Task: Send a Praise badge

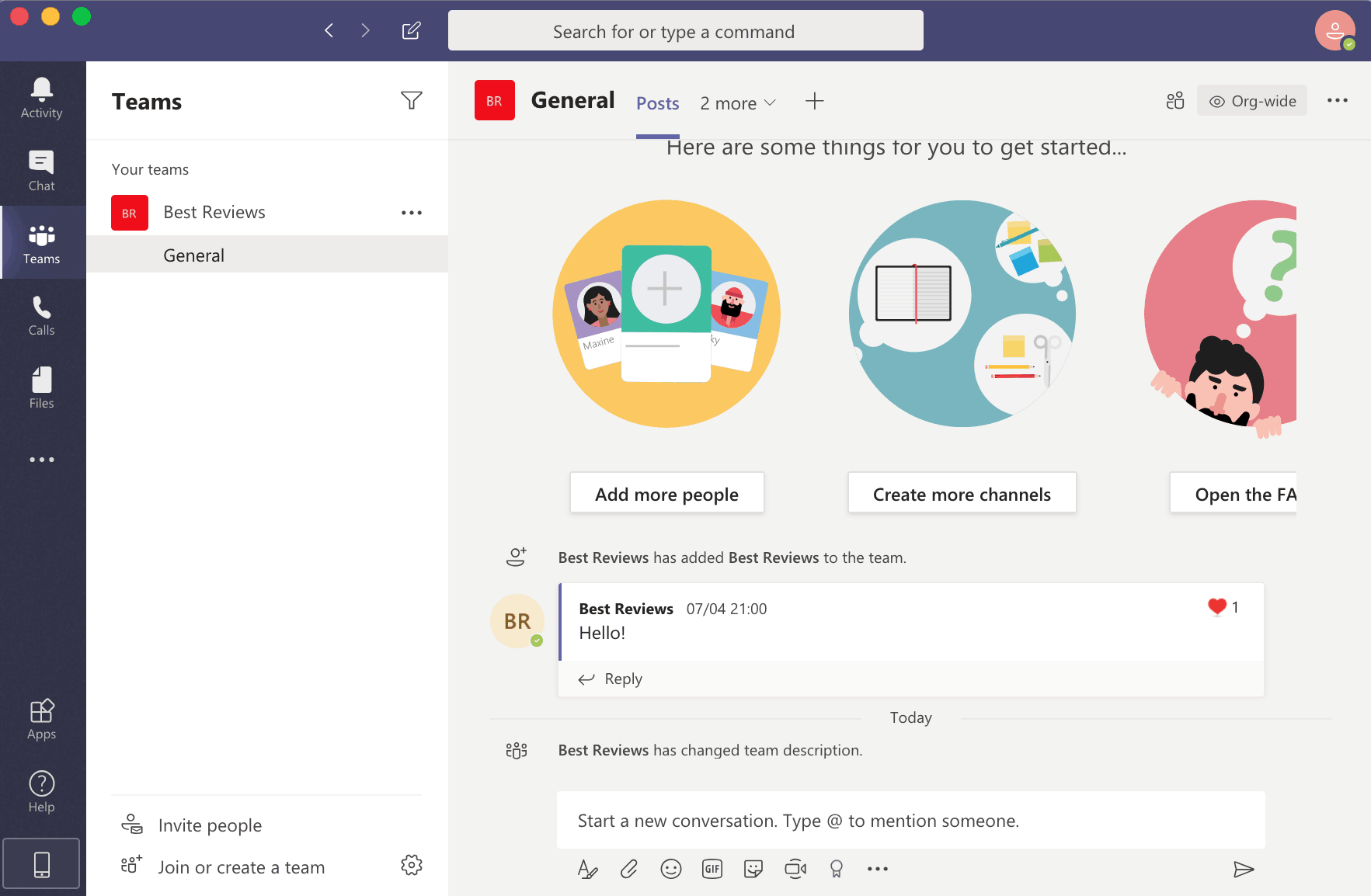Action: point(837,869)
